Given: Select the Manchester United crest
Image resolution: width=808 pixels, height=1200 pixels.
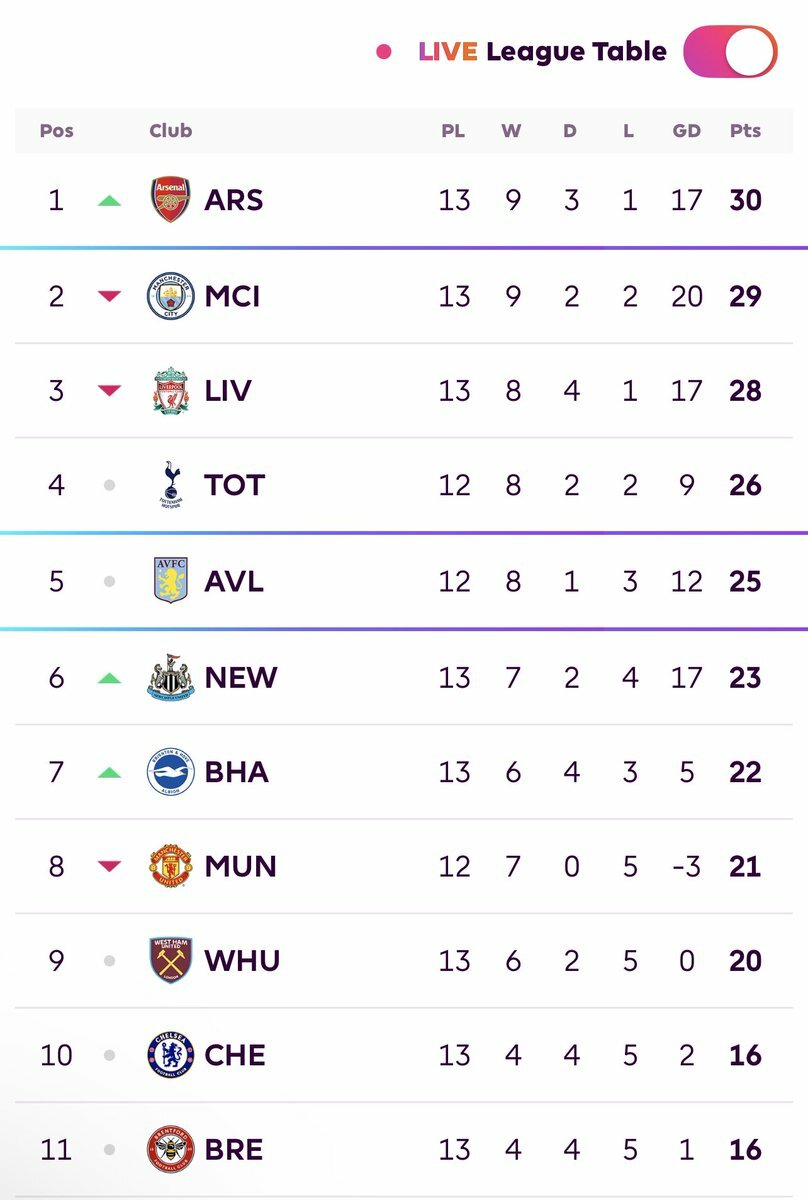Looking at the screenshot, I should (x=170, y=866).
